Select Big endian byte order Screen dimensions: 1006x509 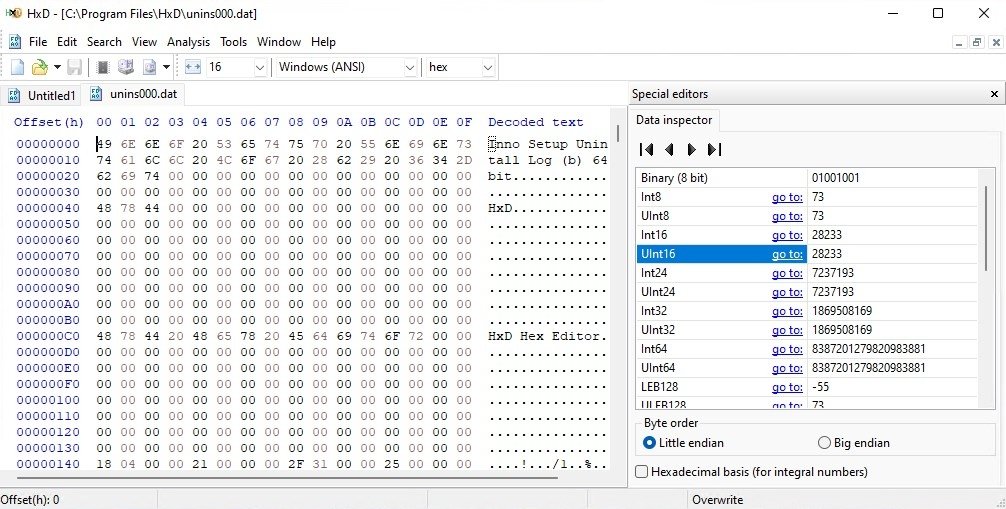tap(854, 443)
